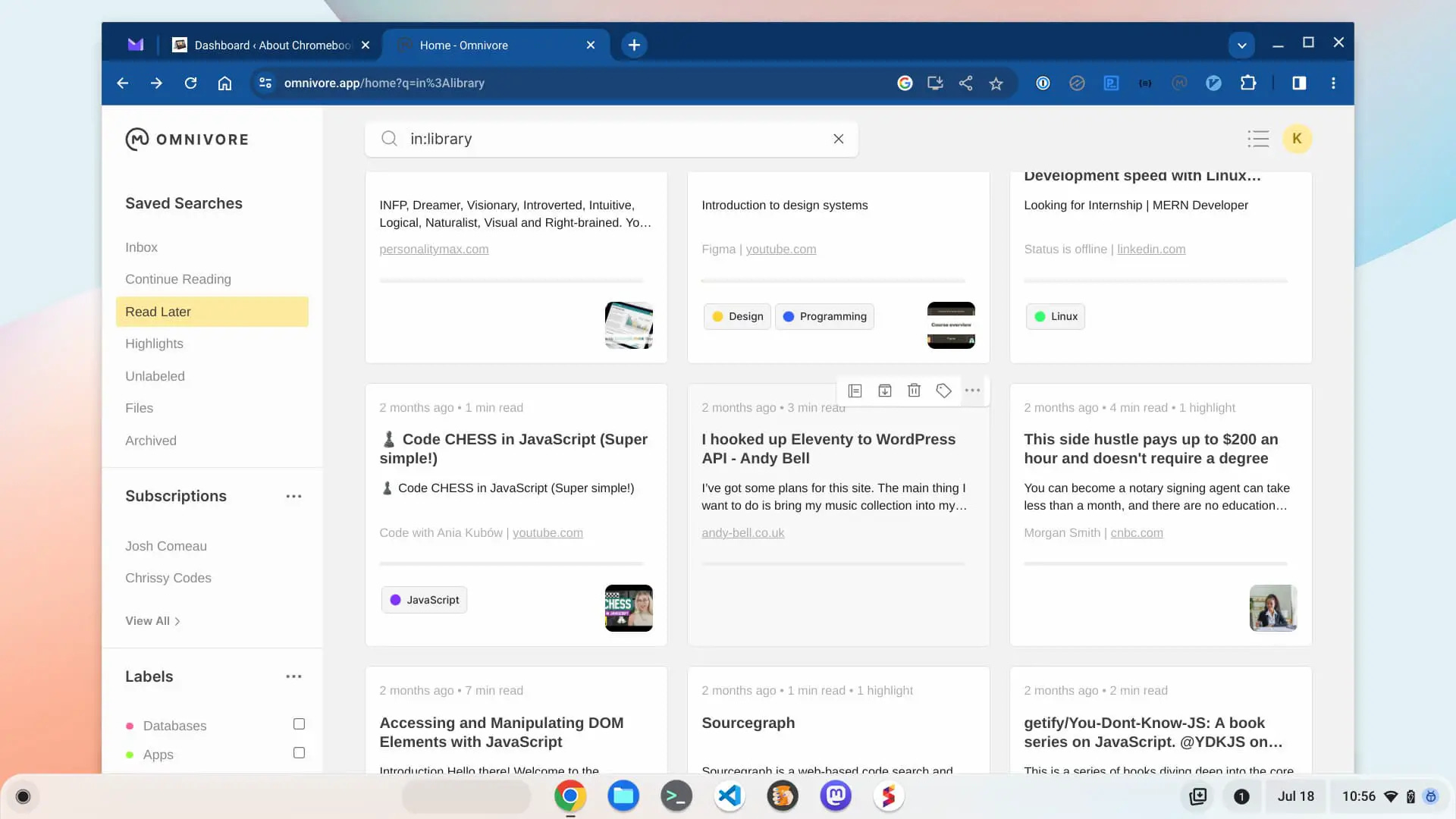Open Subscriptions section options menu
Viewport: 1456px width, 819px height.
(293, 497)
